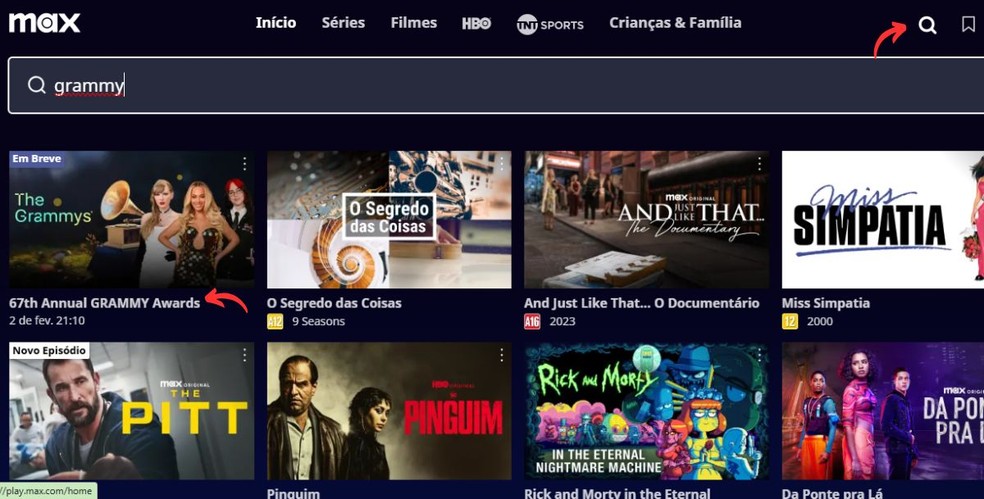Open the 67th Annual GRAMMY Awards title link
This screenshot has width=984, height=499.
pyautogui.click(x=104, y=303)
